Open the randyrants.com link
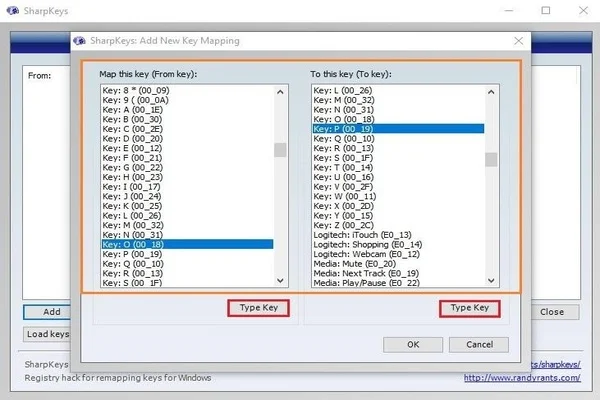 pos(522,378)
